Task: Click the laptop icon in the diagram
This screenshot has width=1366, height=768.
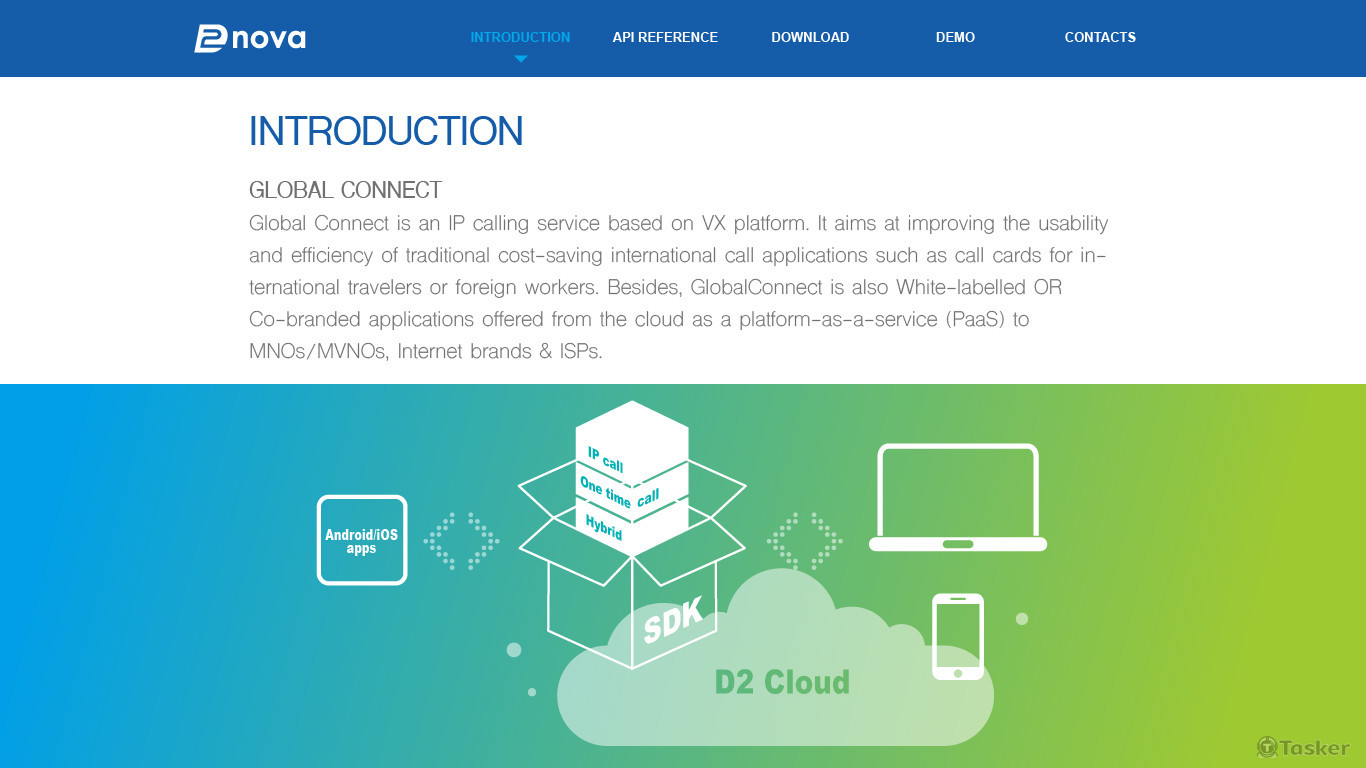Action: click(x=958, y=497)
